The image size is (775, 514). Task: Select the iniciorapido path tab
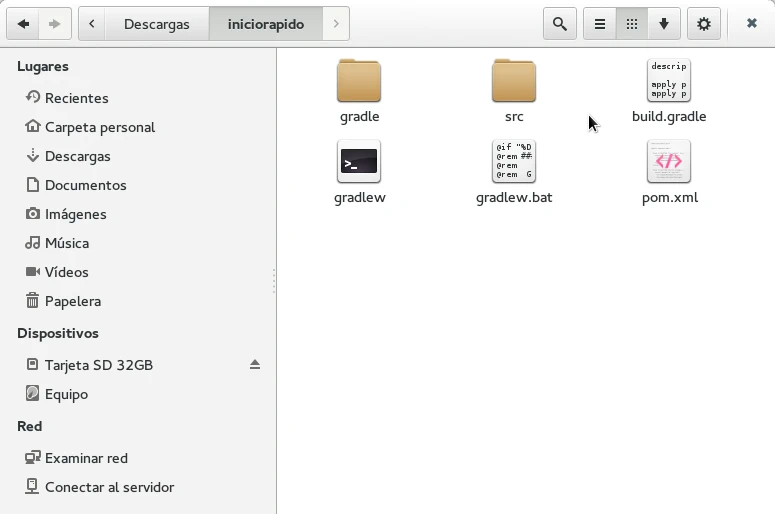[x=266, y=24]
